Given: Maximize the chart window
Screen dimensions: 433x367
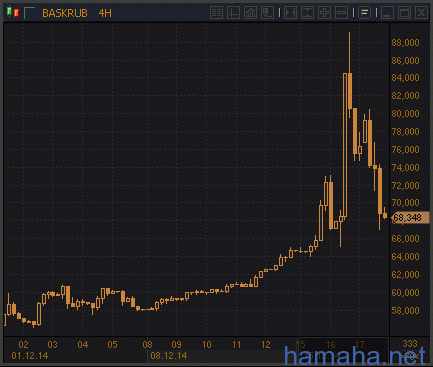Looking at the screenshot, I should pyautogui.click(x=404, y=13).
